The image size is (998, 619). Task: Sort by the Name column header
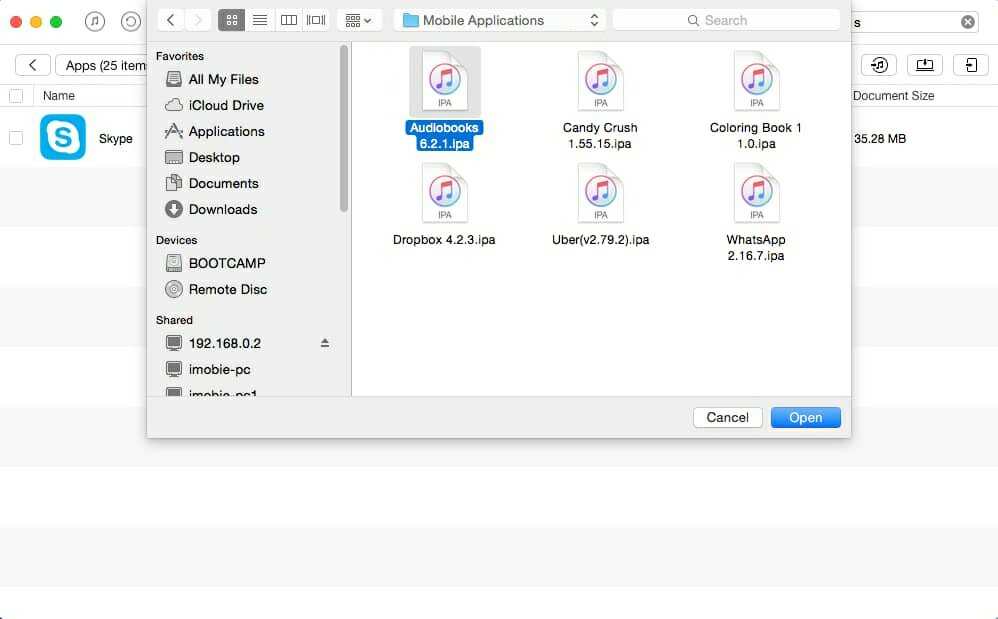click(59, 96)
